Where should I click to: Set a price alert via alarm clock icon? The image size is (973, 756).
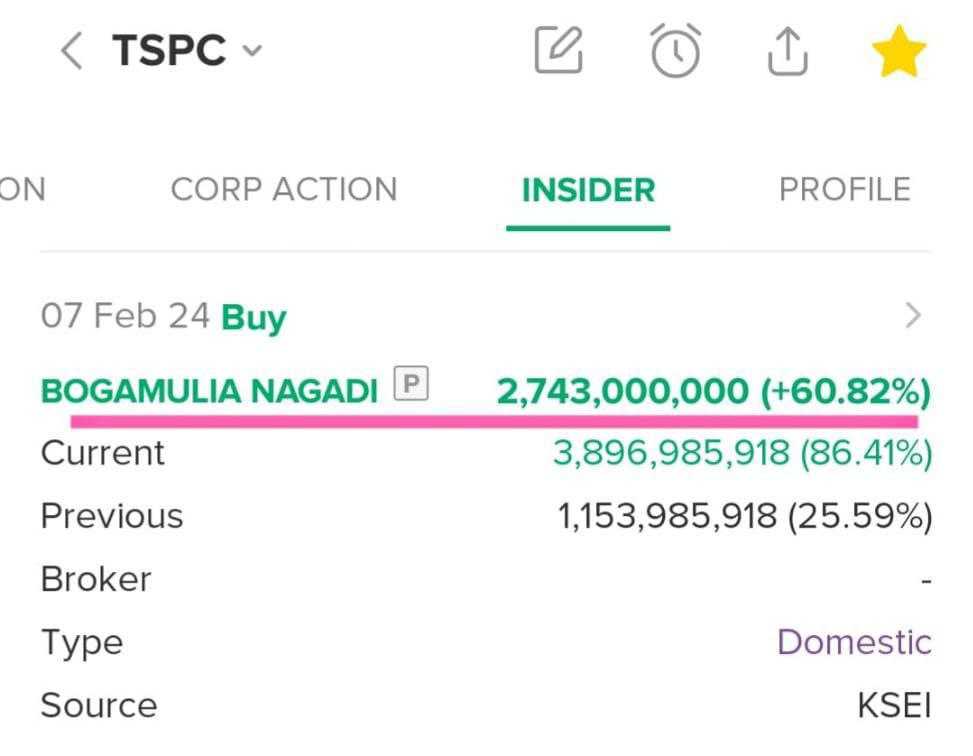[676, 50]
